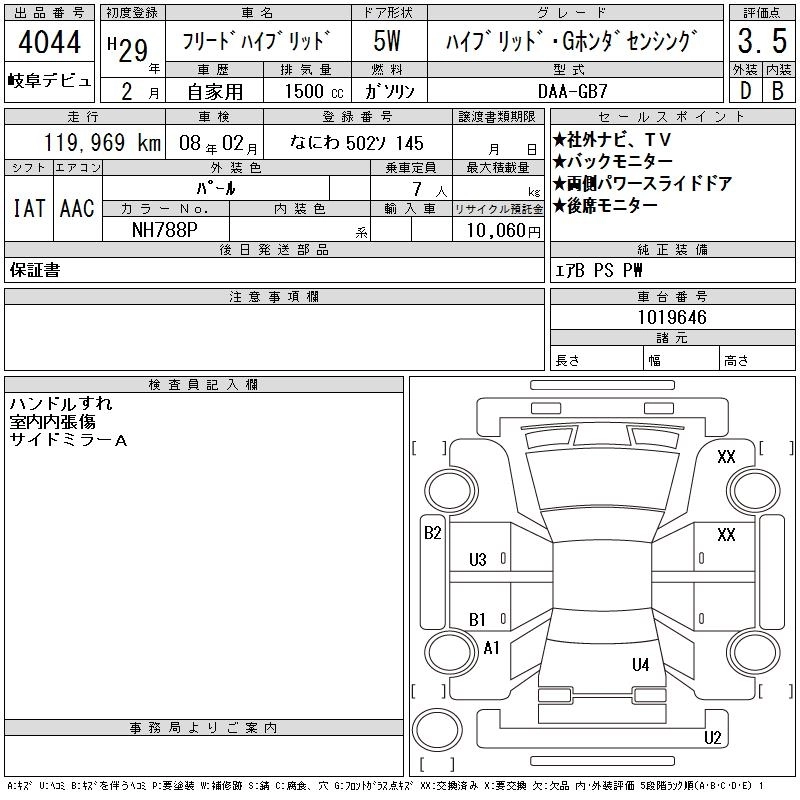The image size is (800, 800).
Task: Click the exterior grade D cell
Action: coord(743,89)
